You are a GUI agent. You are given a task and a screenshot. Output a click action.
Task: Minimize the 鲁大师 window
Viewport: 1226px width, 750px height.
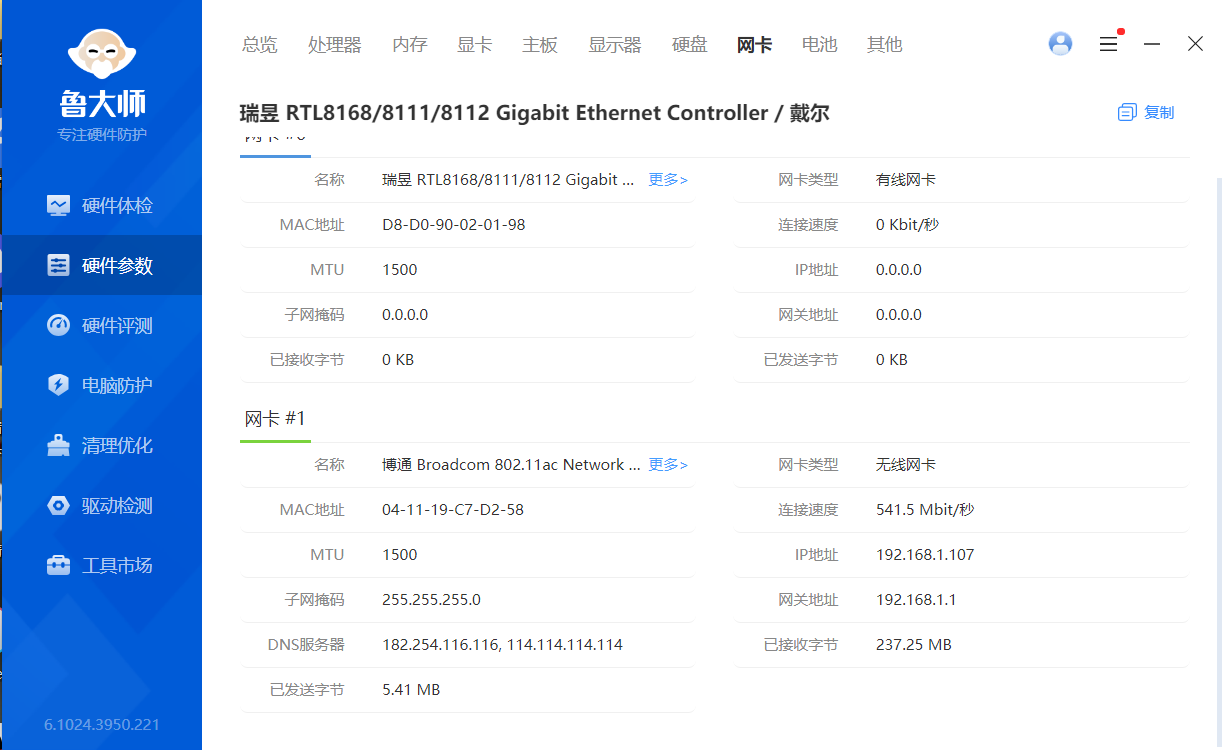(1152, 44)
